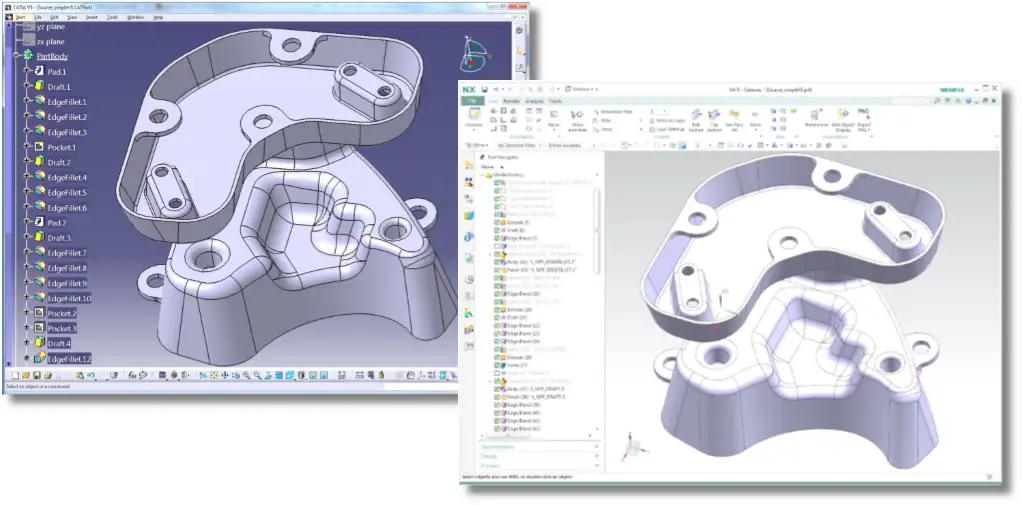The width and height of the screenshot is (1022, 505).
Task: Click the Undo icon in CATIA toolbar
Action: click(91, 375)
